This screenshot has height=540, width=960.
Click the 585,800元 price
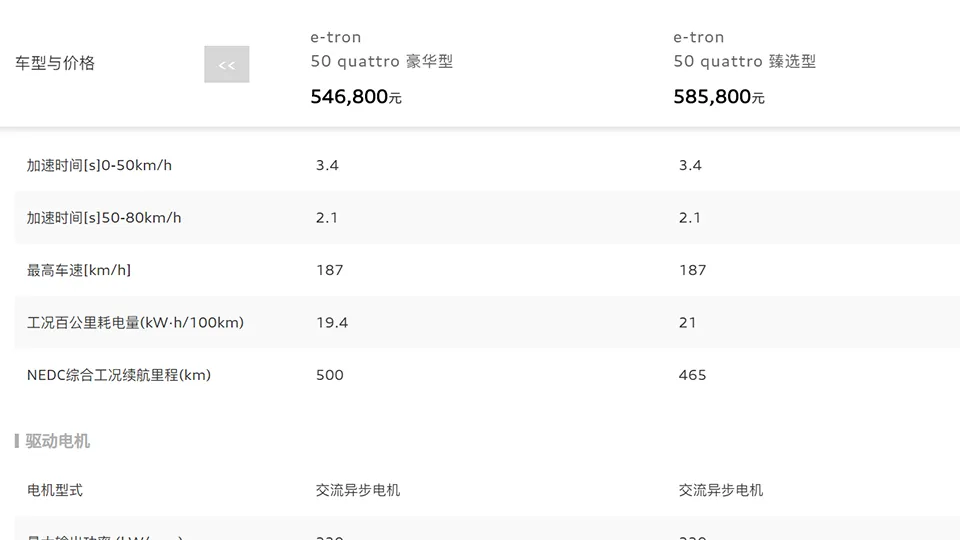pos(719,97)
